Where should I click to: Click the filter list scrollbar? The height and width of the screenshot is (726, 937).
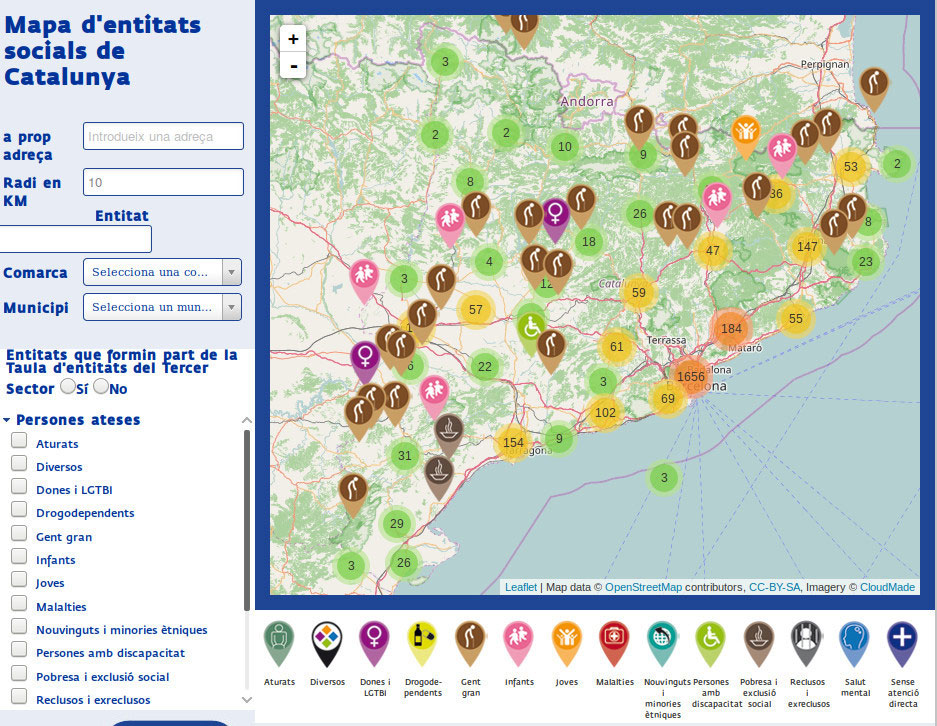pyautogui.click(x=247, y=520)
